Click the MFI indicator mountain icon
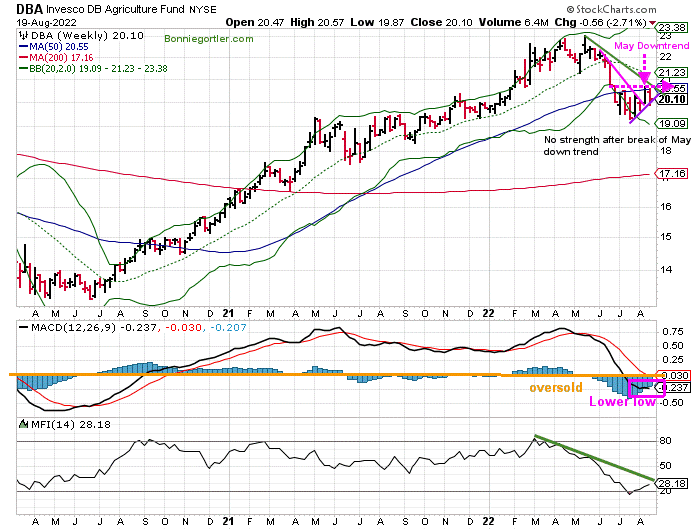Image resolution: width=700 pixels, height=530 pixels. point(24,424)
